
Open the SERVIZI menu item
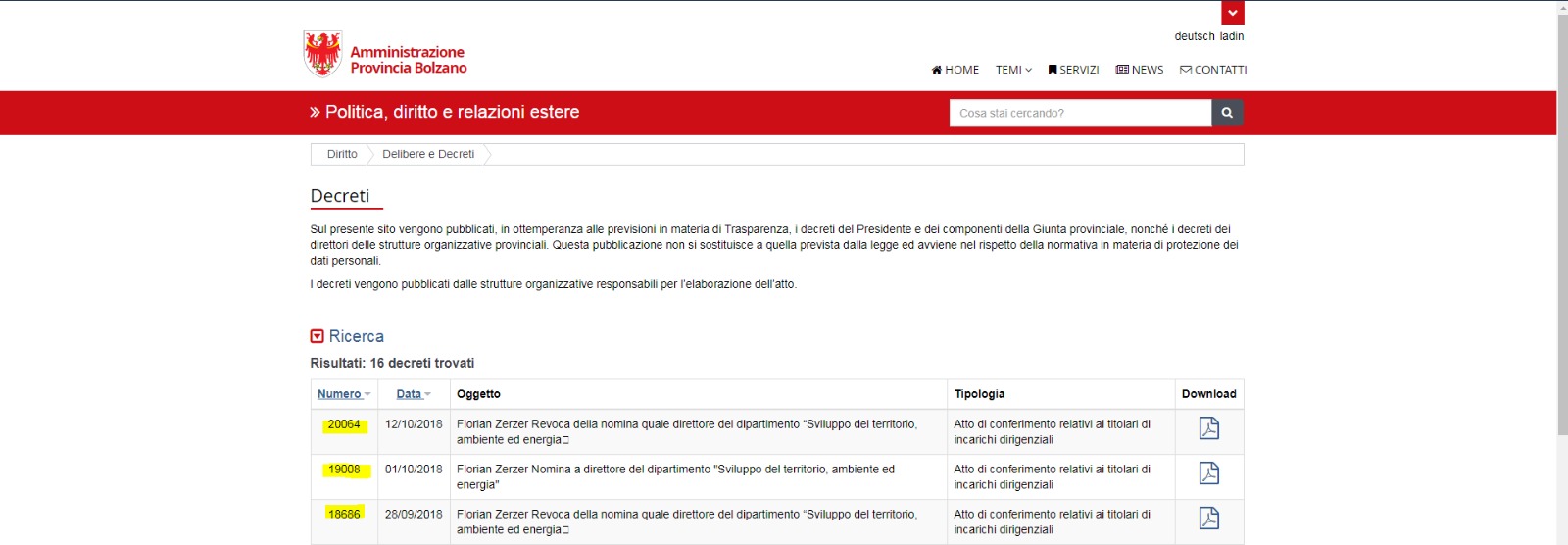(1073, 70)
